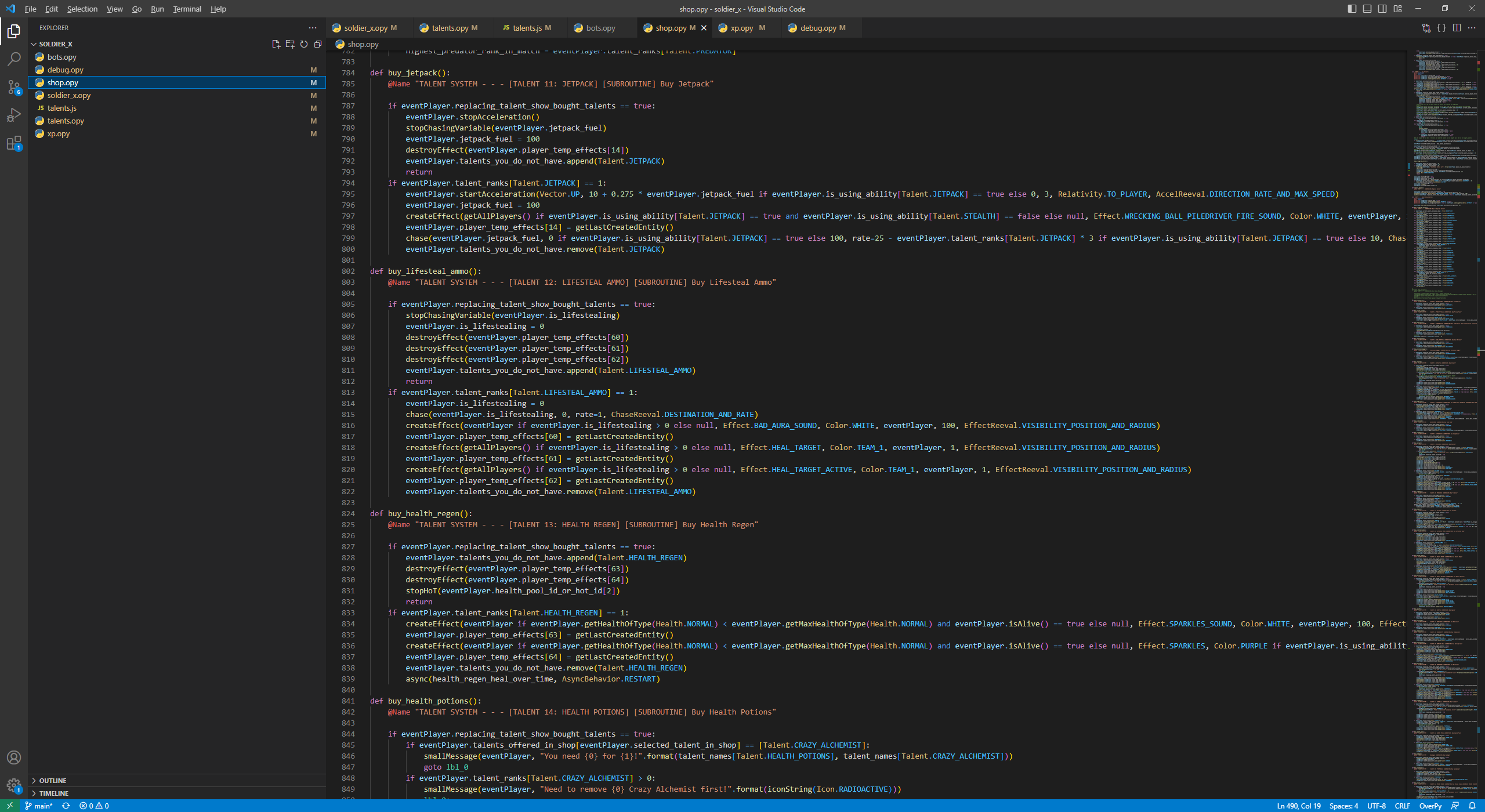Click Refresh Explorer icon
Image resolution: width=1485 pixels, height=812 pixels.
coord(304,44)
